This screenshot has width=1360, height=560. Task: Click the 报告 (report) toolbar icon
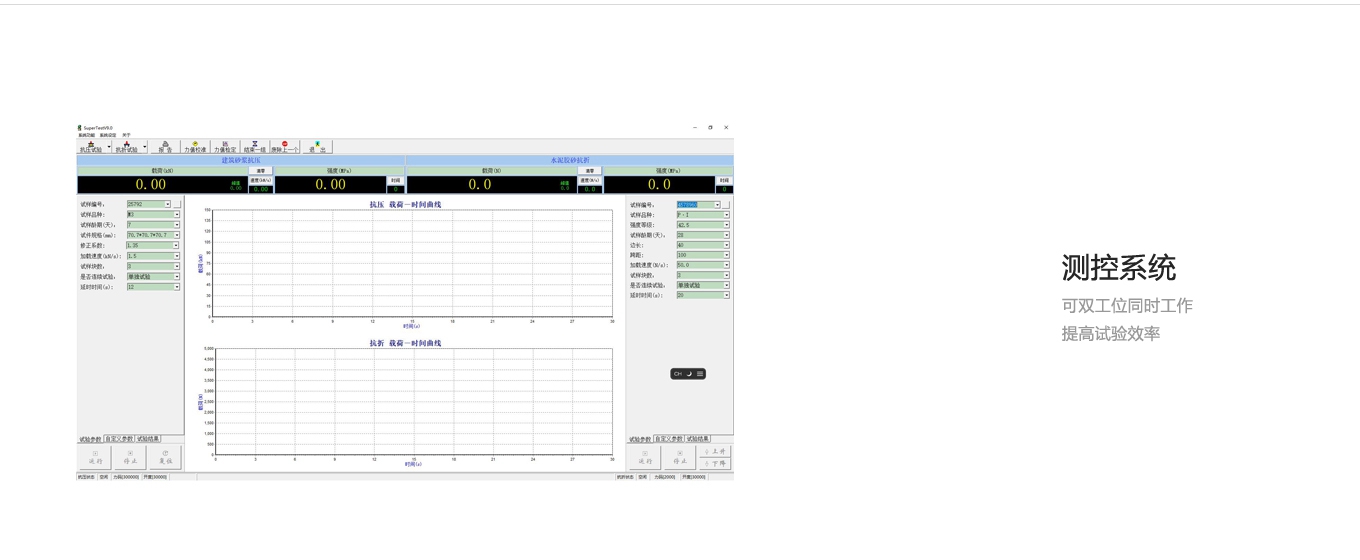coord(165,147)
